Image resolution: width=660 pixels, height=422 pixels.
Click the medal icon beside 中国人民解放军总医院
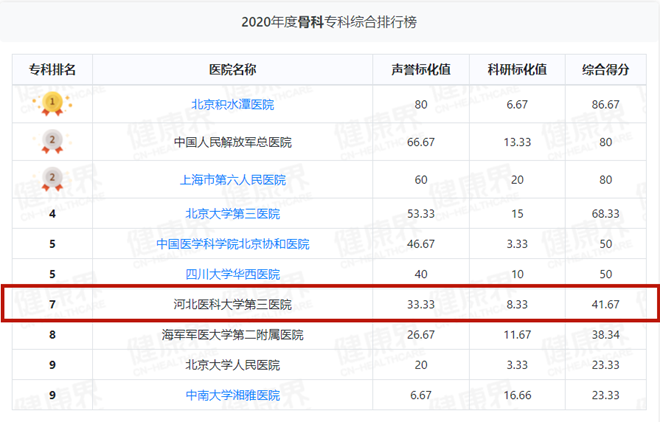(x=52, y=141)
